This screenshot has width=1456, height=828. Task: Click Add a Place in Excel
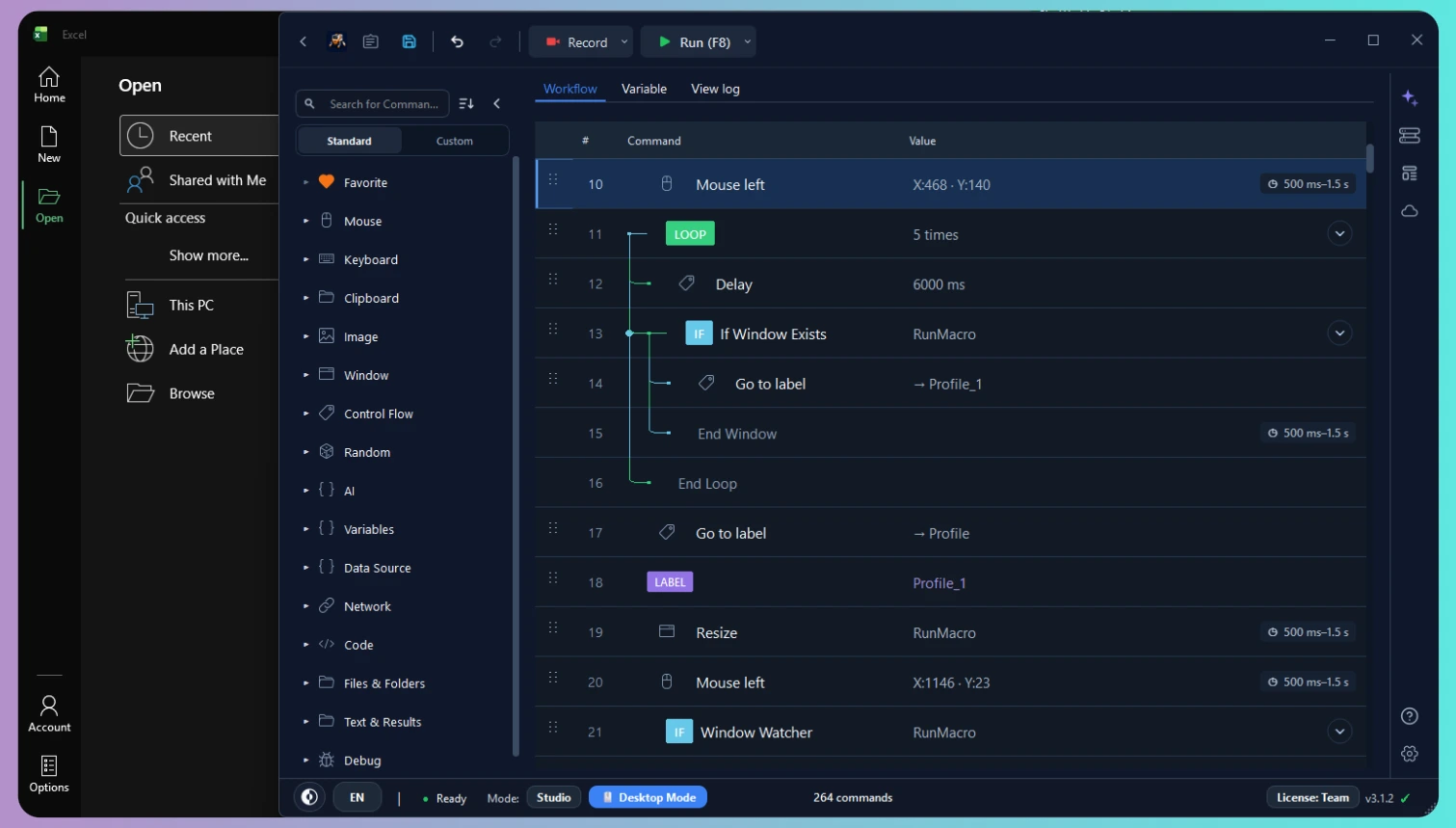[x=199, y=349]
